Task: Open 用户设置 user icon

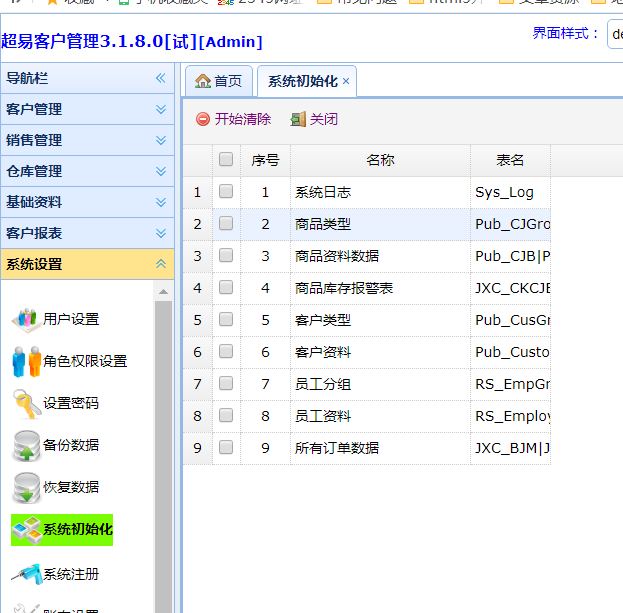Action: coord(27,319)
